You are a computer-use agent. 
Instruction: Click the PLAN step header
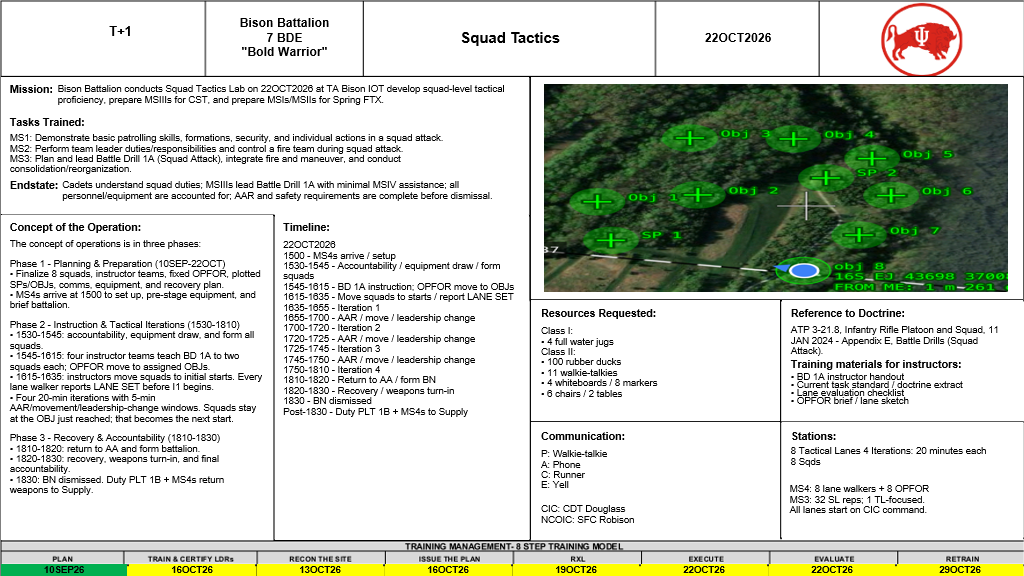coord(63,559)
